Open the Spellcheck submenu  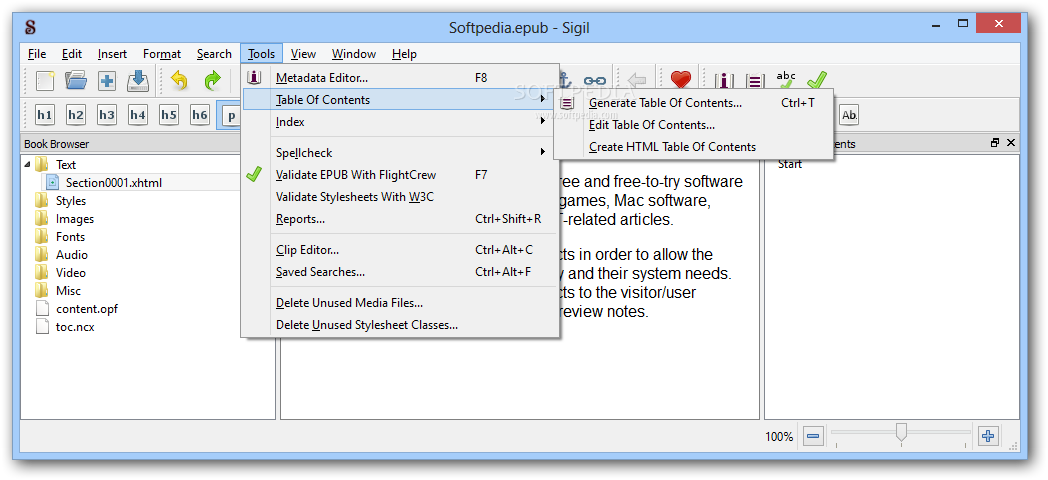click(x=399, y=152)
